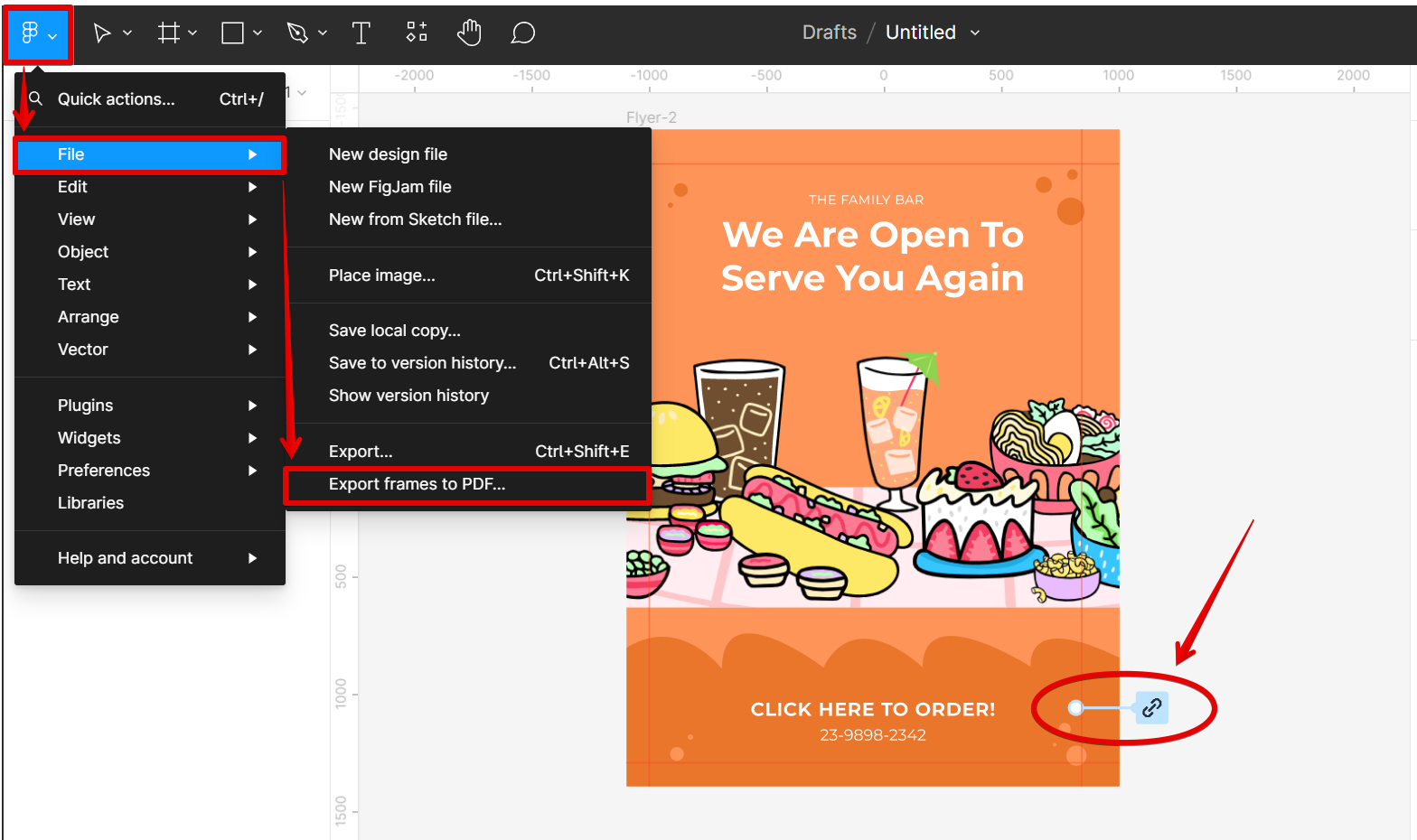Open the file name Untitled dropdown chevron
The width and height of the screenshot is (1417, 840).
(x=975, y=33)
